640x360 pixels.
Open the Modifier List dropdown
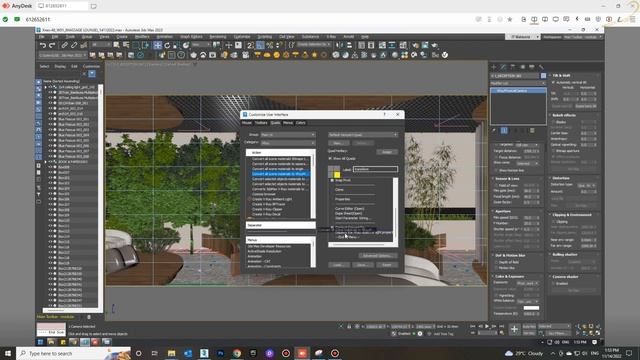518,83
